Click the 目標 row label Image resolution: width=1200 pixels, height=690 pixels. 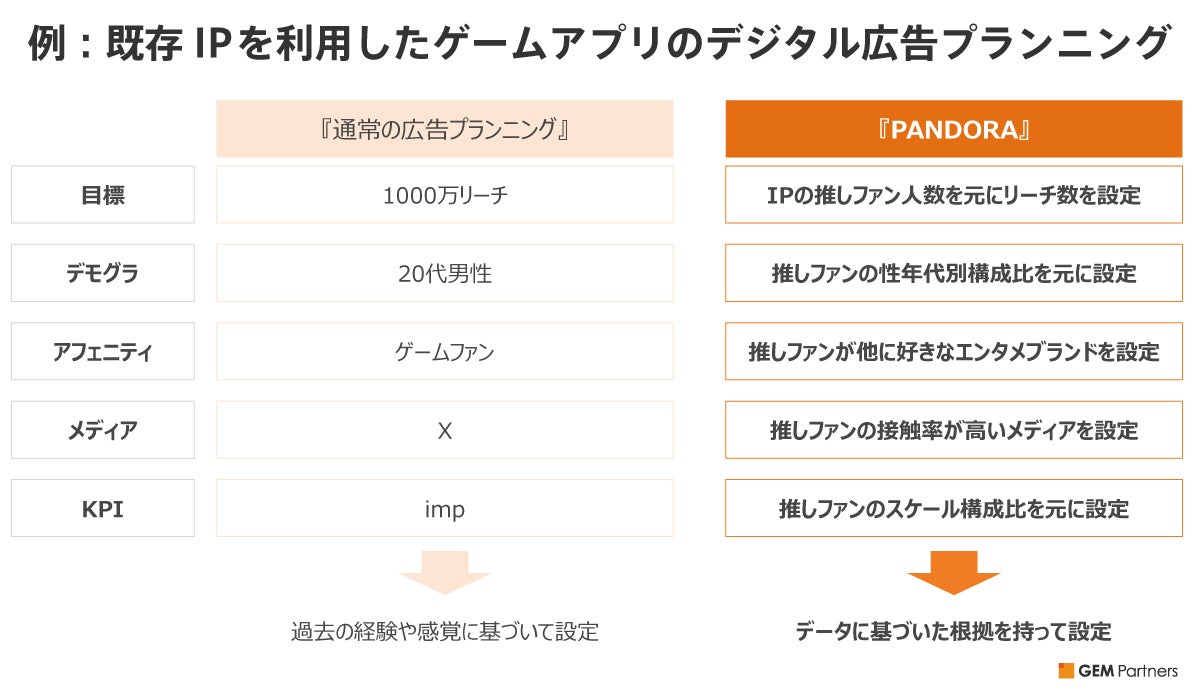[x=103, y=195]
